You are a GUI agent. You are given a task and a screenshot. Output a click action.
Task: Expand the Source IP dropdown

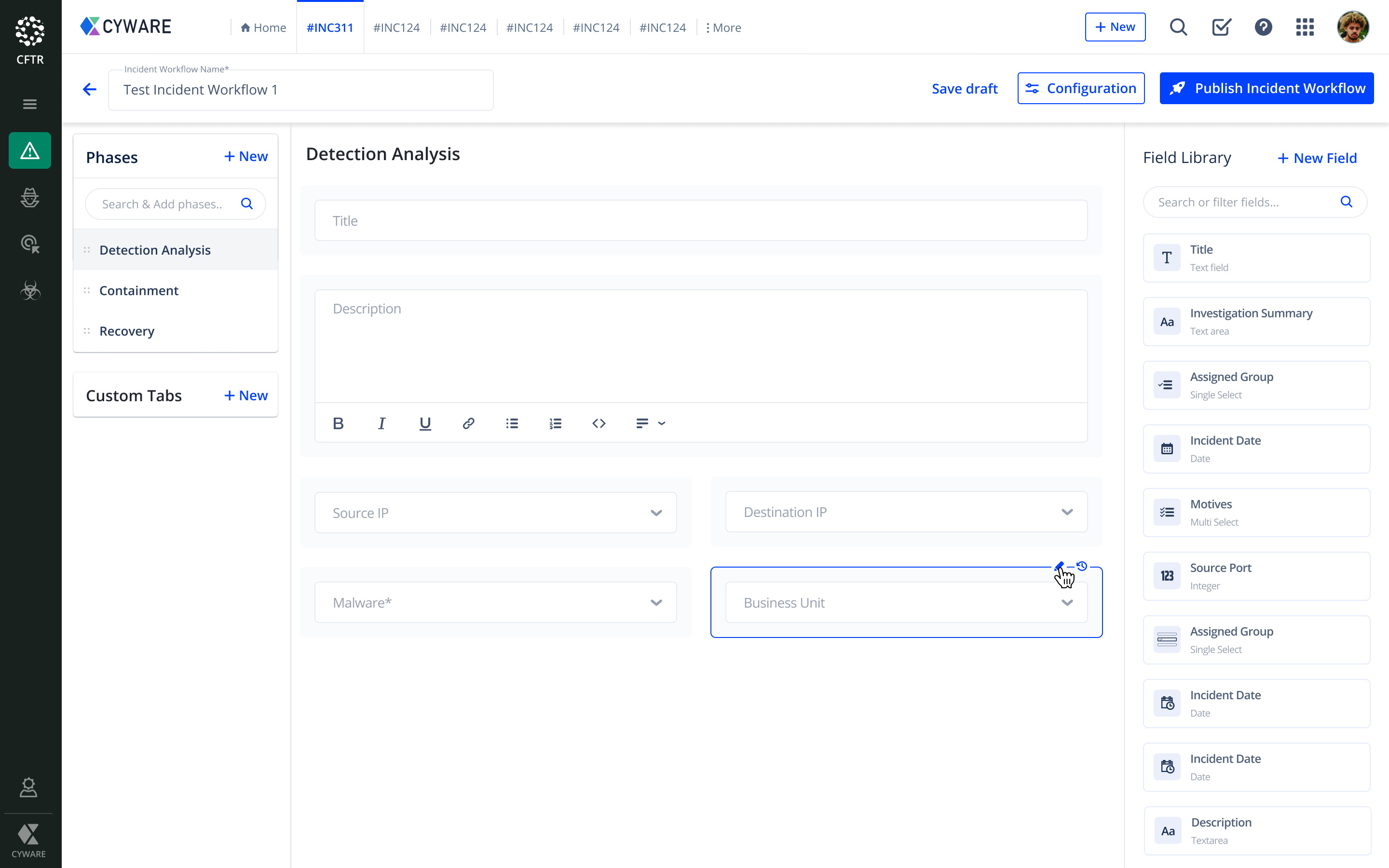click(x=656, y=513)
